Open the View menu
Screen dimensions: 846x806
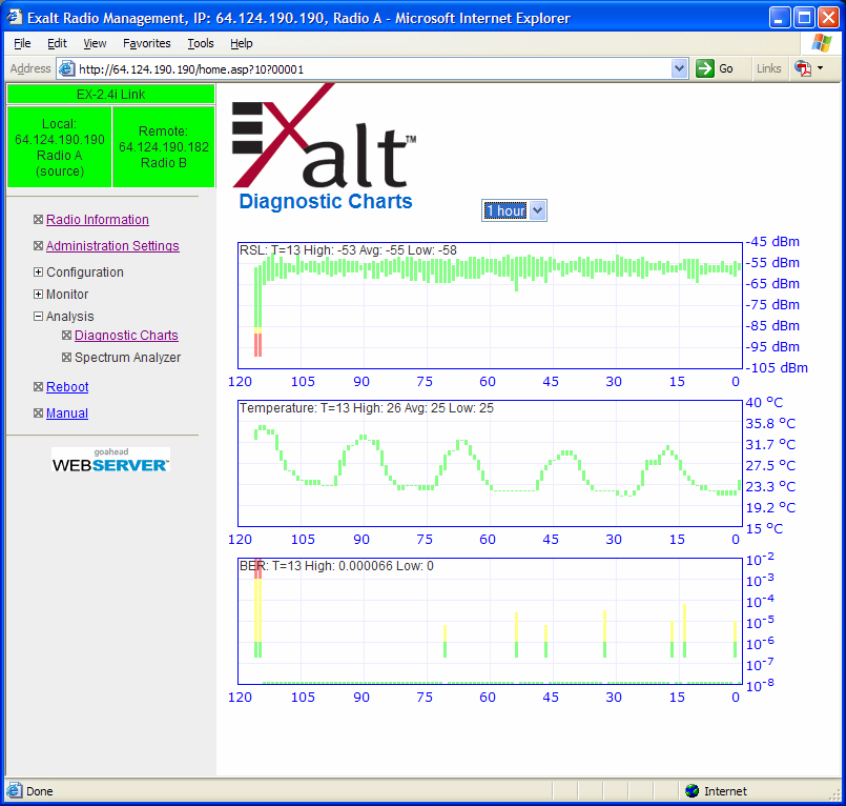(x=94, y=43)
